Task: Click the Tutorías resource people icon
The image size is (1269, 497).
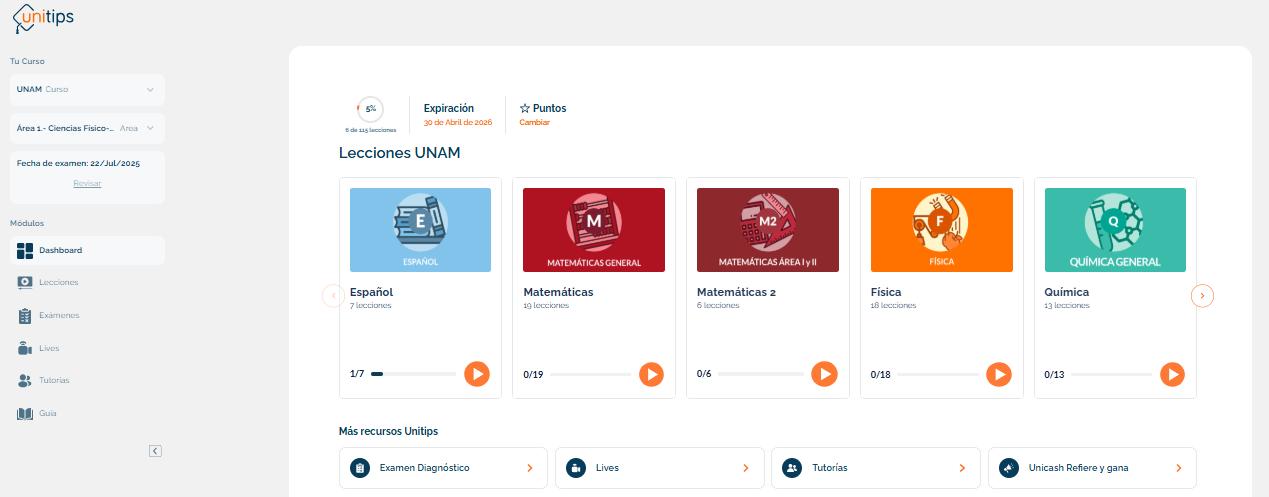Action: click(792, 468)
